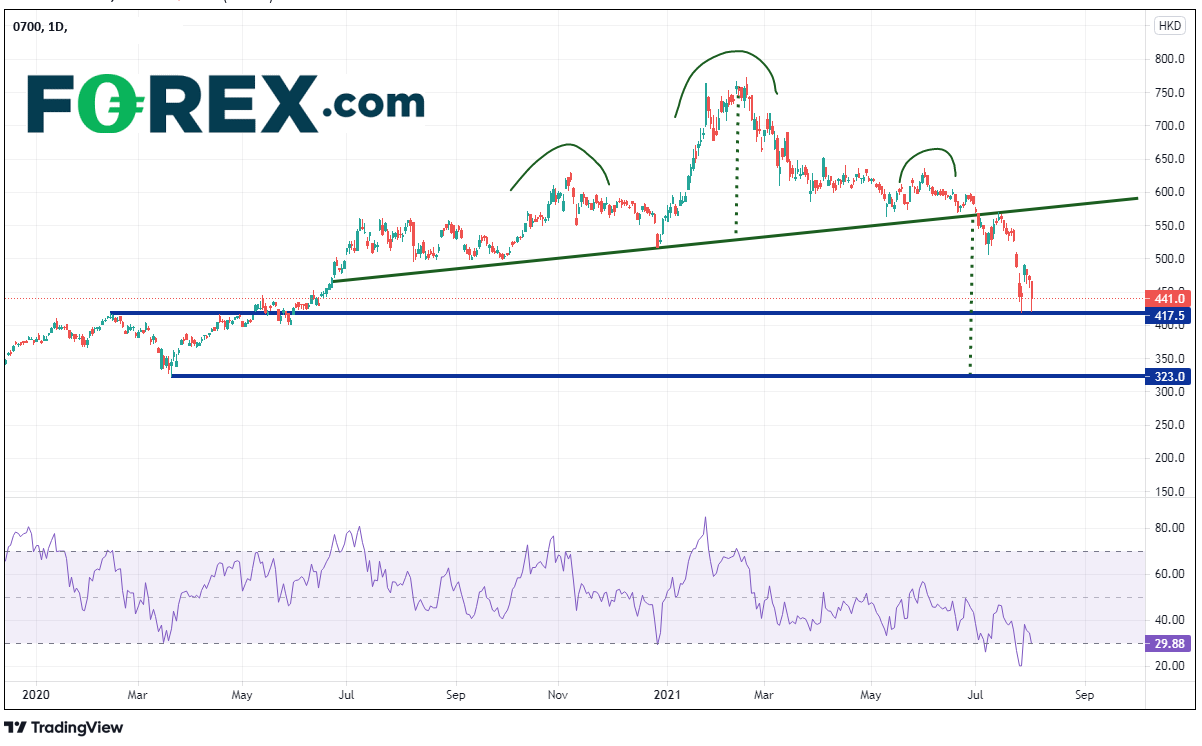Click the FOREX.com logo
This screenshot has height=746, width=1202.
(225, 103)
